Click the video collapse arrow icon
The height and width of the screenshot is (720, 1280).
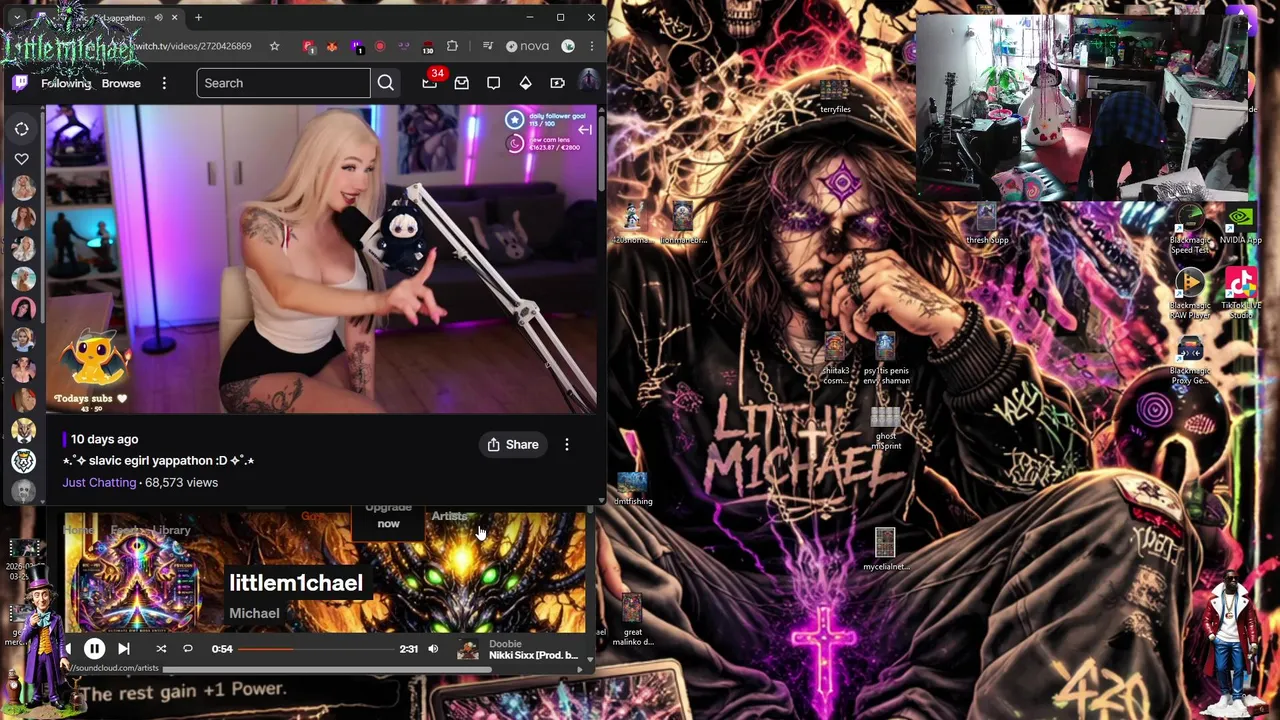585,129
